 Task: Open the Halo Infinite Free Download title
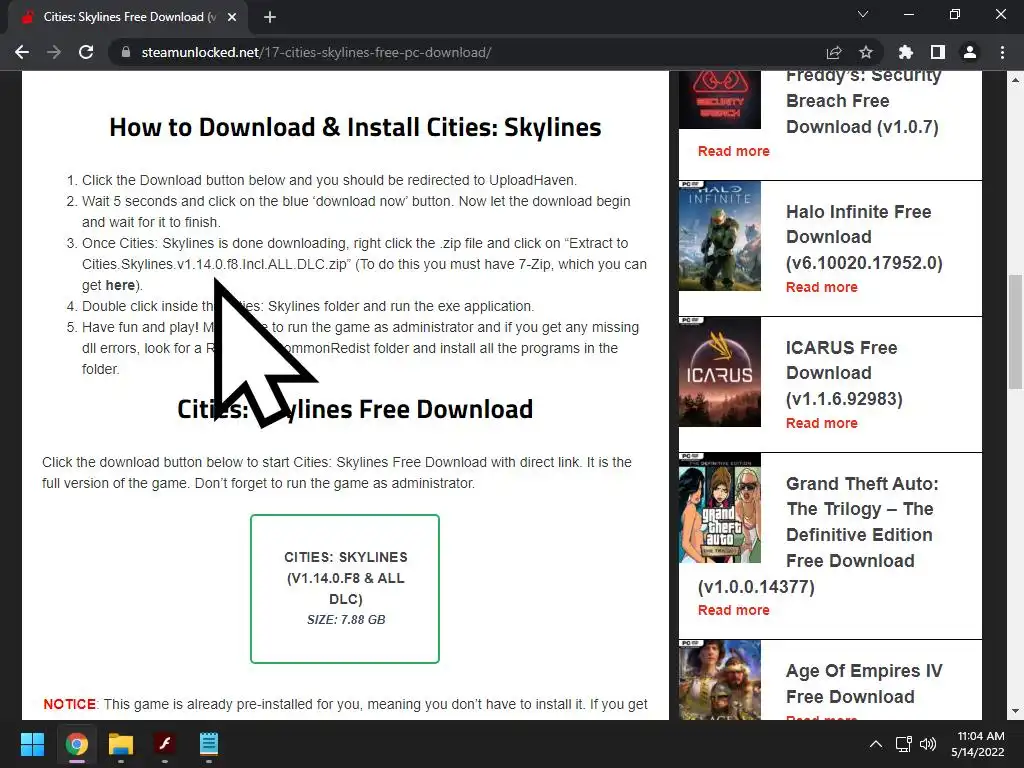pyautogui.click(x=864, y=237)
